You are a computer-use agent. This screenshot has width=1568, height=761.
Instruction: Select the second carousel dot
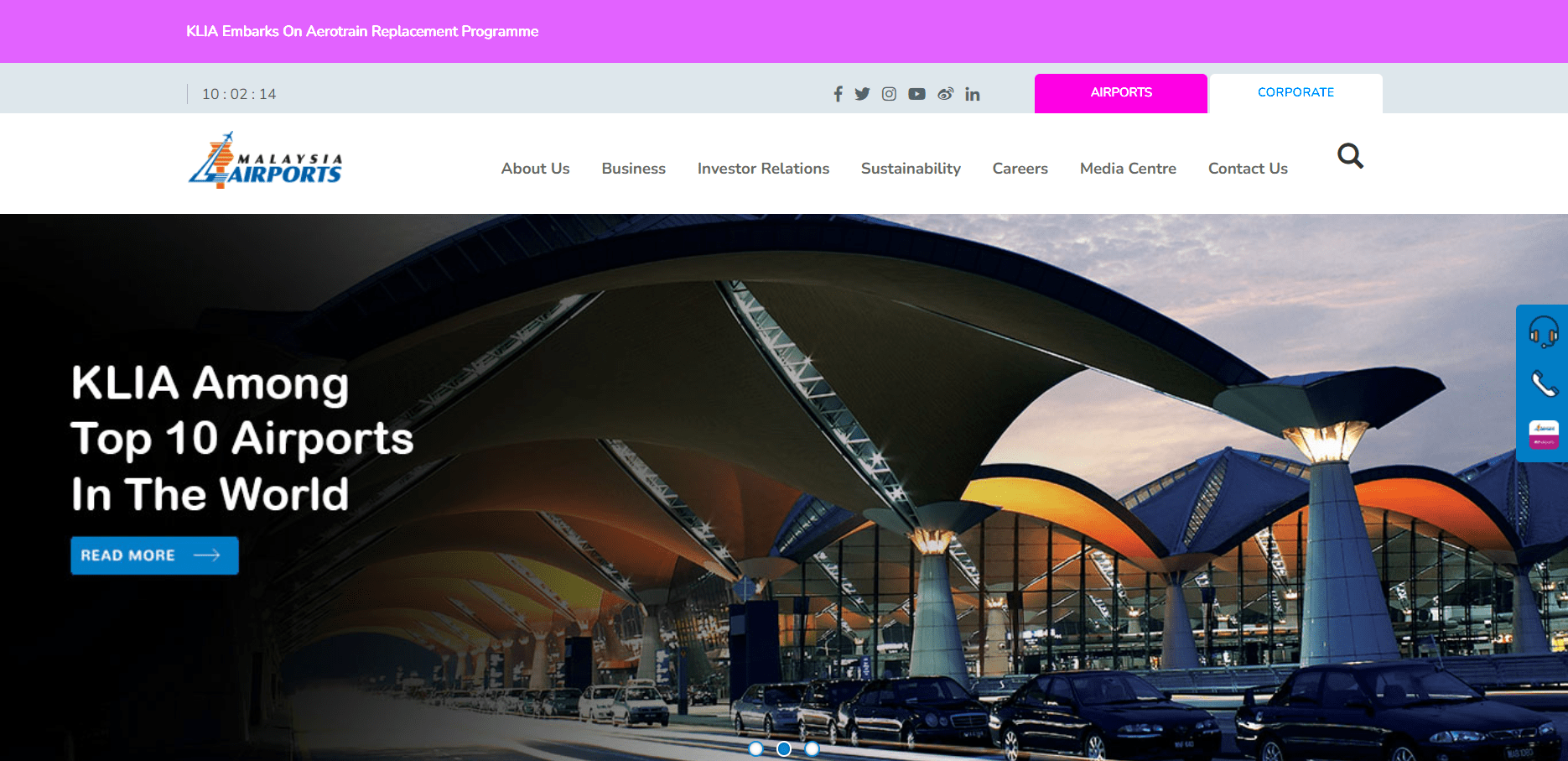click(x=785, y=748)
